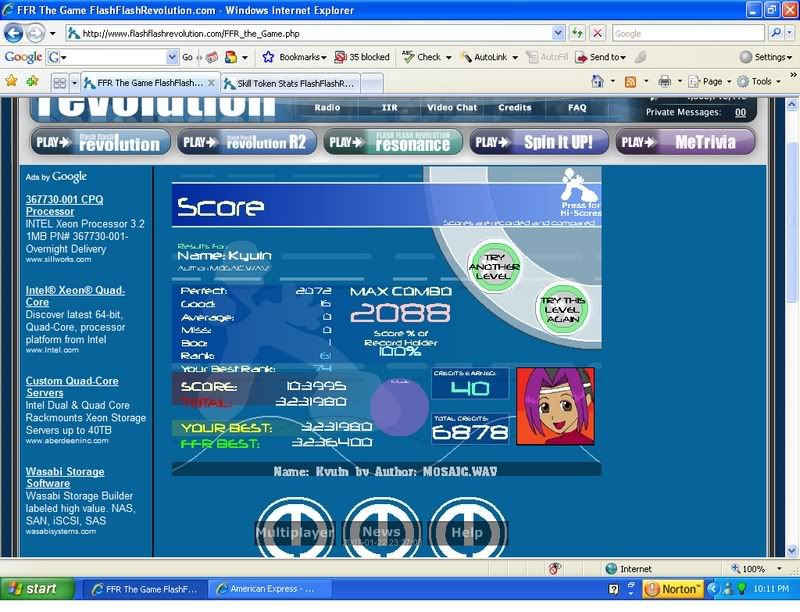Click the Windows Start button

pyautogui.click(x=37, y=589)
